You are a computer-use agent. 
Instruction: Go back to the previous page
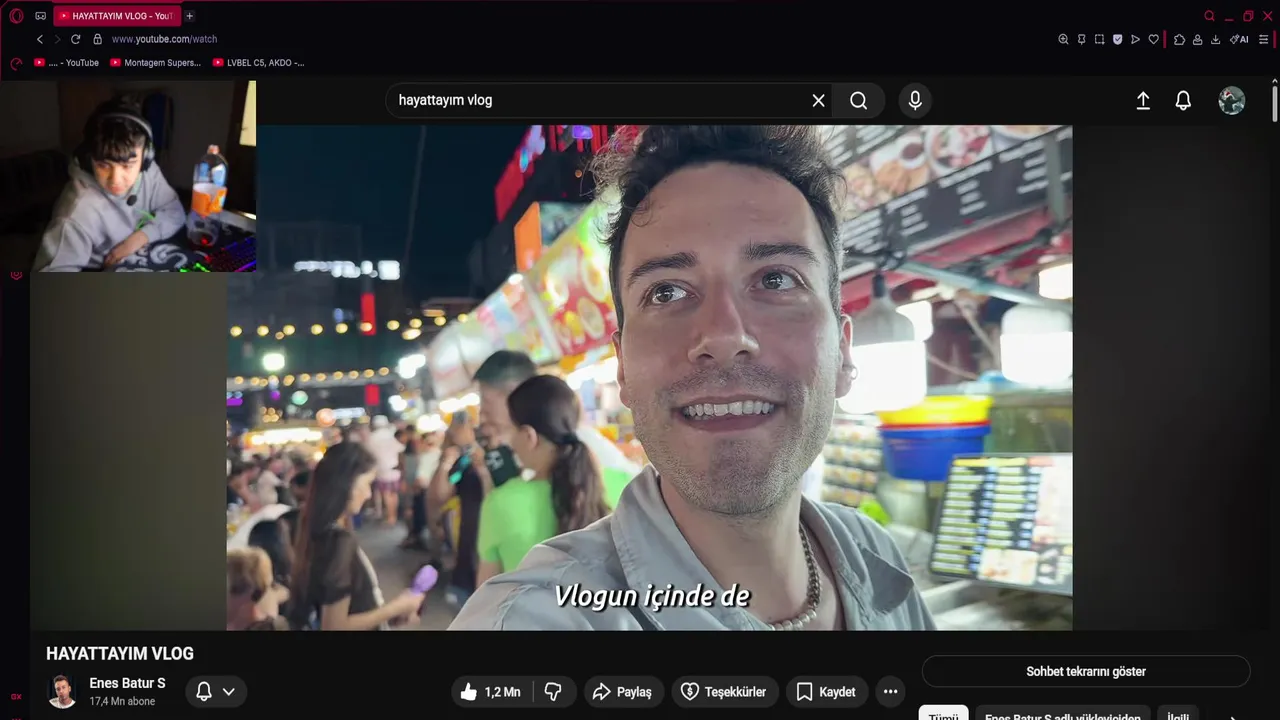(40, 39)
